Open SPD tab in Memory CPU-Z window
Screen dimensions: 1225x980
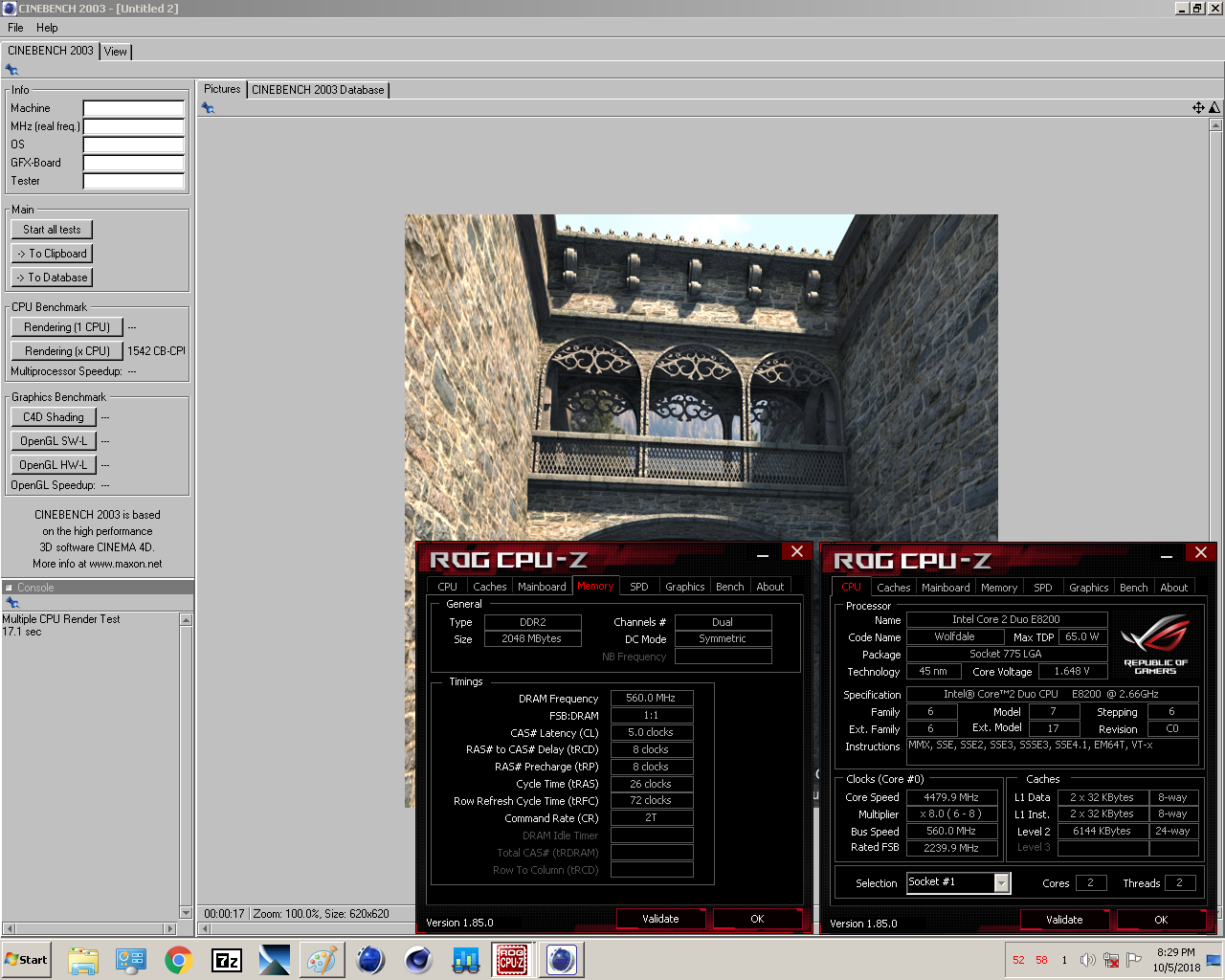point(639,587)
